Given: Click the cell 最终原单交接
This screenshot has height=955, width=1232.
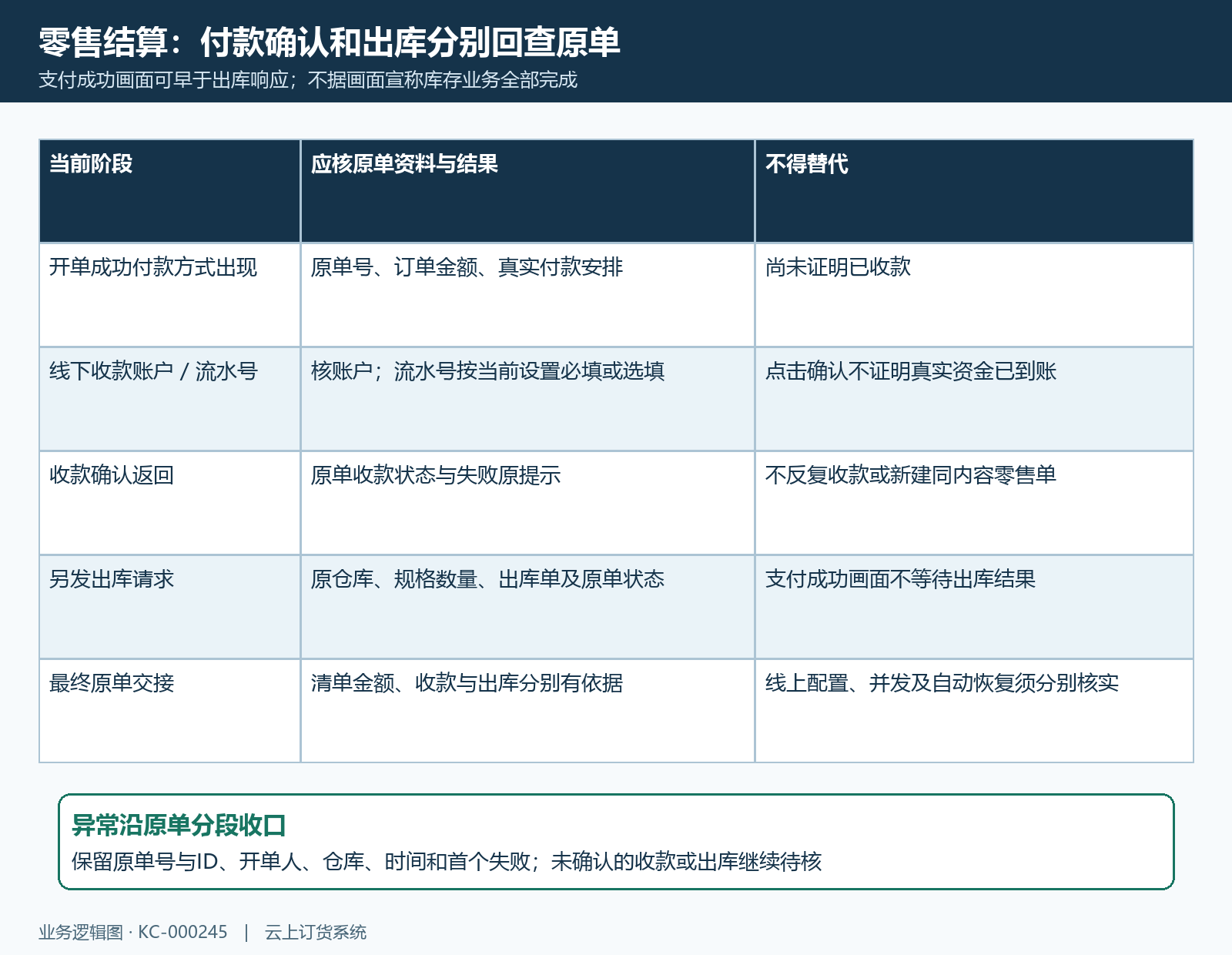Looking at the screenshot, I should point(169,711).
